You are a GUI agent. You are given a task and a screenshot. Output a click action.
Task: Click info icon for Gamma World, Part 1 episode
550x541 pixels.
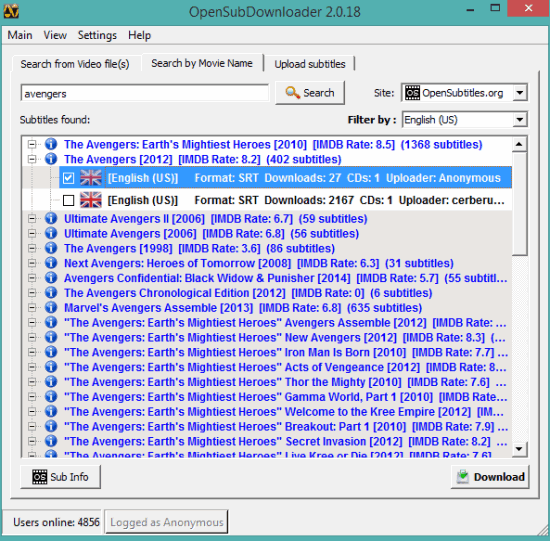[x=51, y=396]
